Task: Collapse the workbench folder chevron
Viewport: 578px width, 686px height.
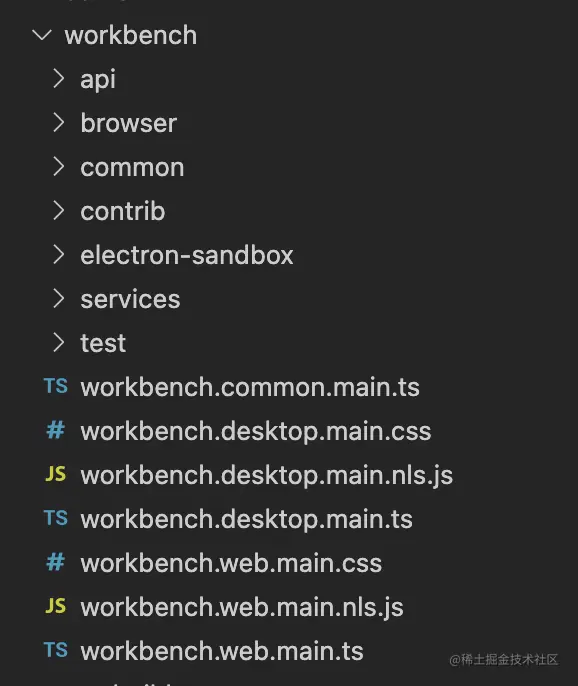Action: point(42,35)
